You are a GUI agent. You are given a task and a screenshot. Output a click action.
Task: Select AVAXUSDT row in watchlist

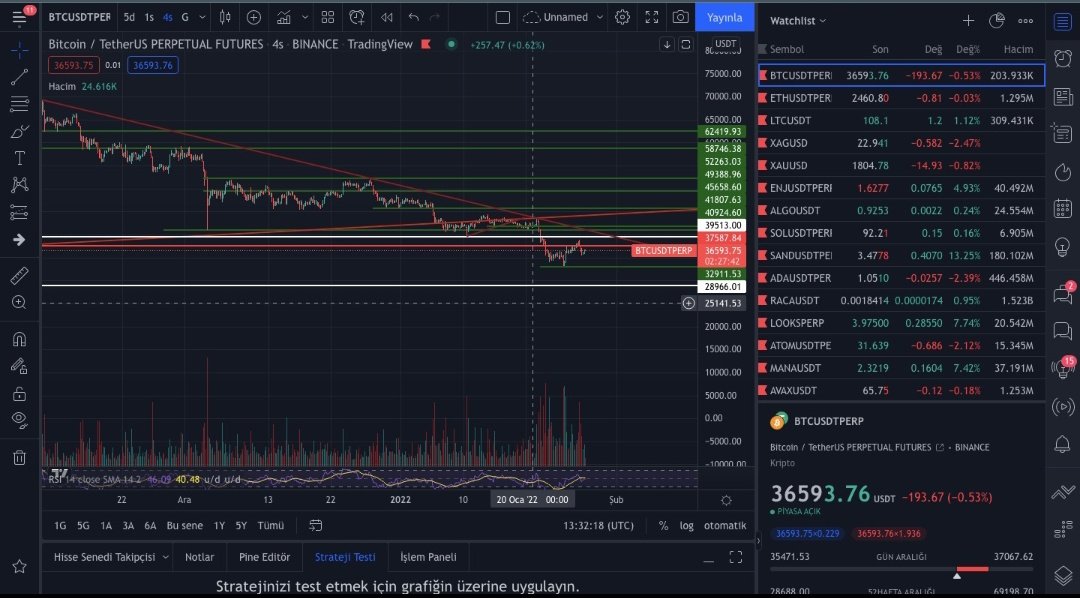click(901, 390)
